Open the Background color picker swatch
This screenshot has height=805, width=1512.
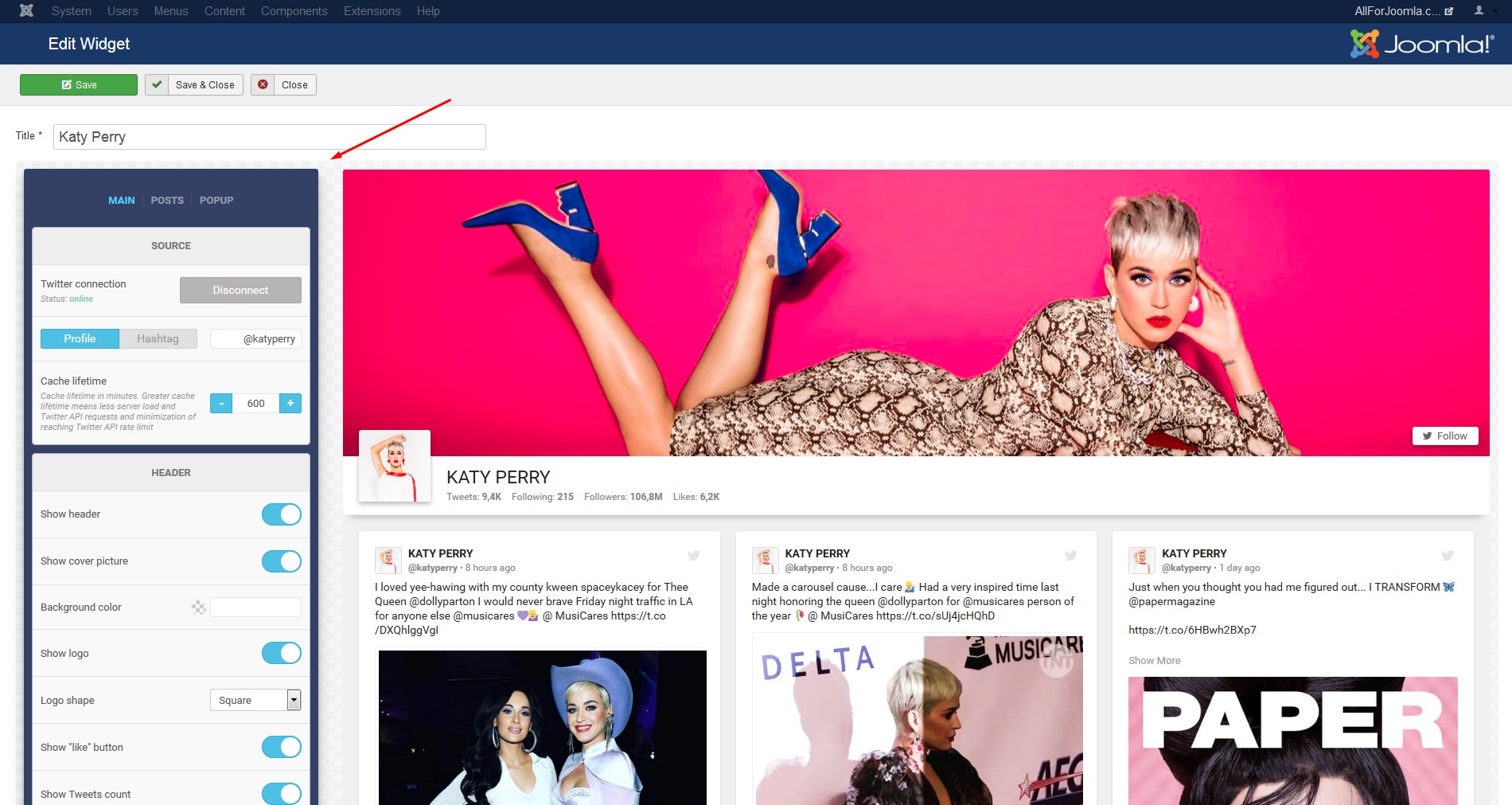[199, 608]
